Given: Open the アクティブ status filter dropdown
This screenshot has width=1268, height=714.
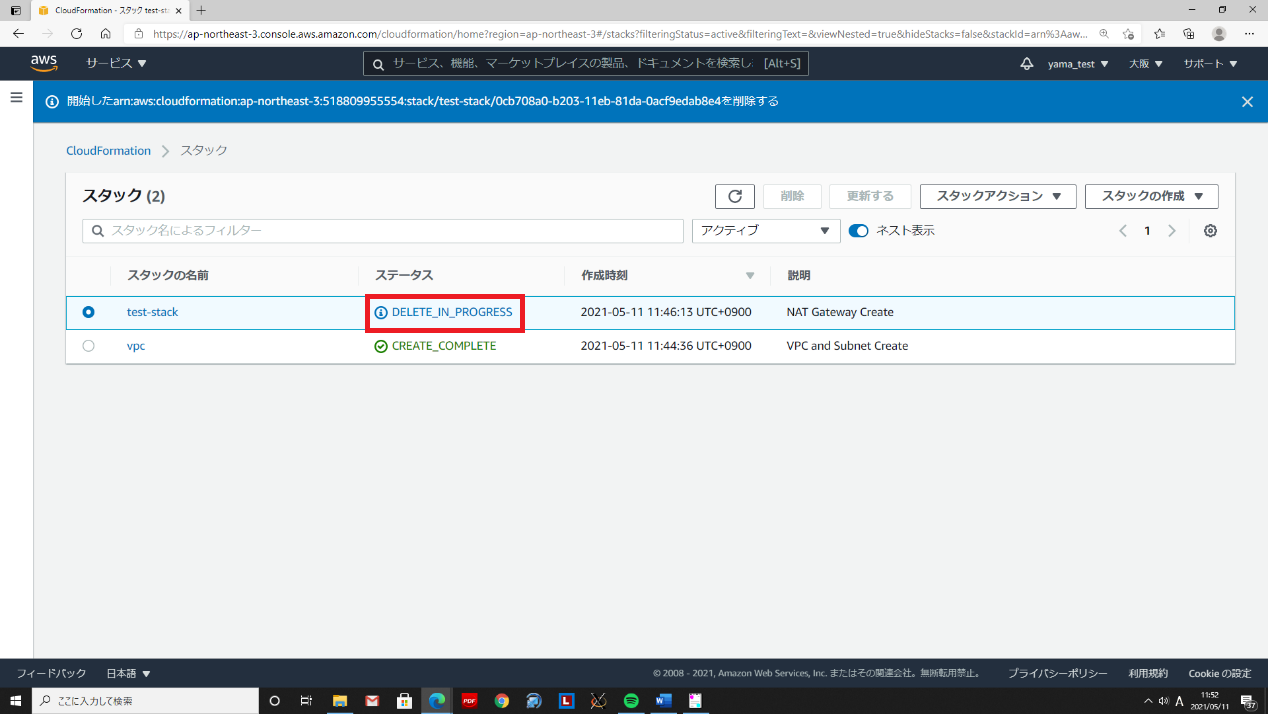Looking at the screenshot, I should (x=766, y=231).
